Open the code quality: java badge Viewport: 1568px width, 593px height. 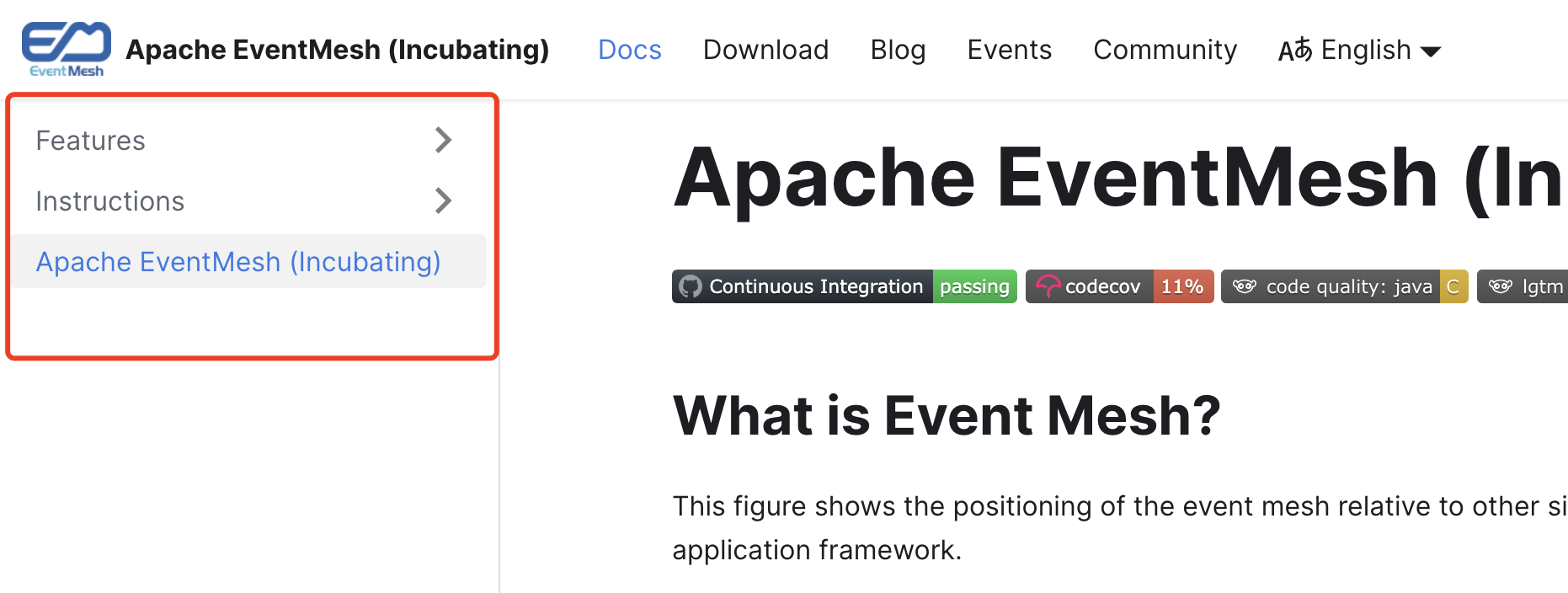pos(1344,286)
